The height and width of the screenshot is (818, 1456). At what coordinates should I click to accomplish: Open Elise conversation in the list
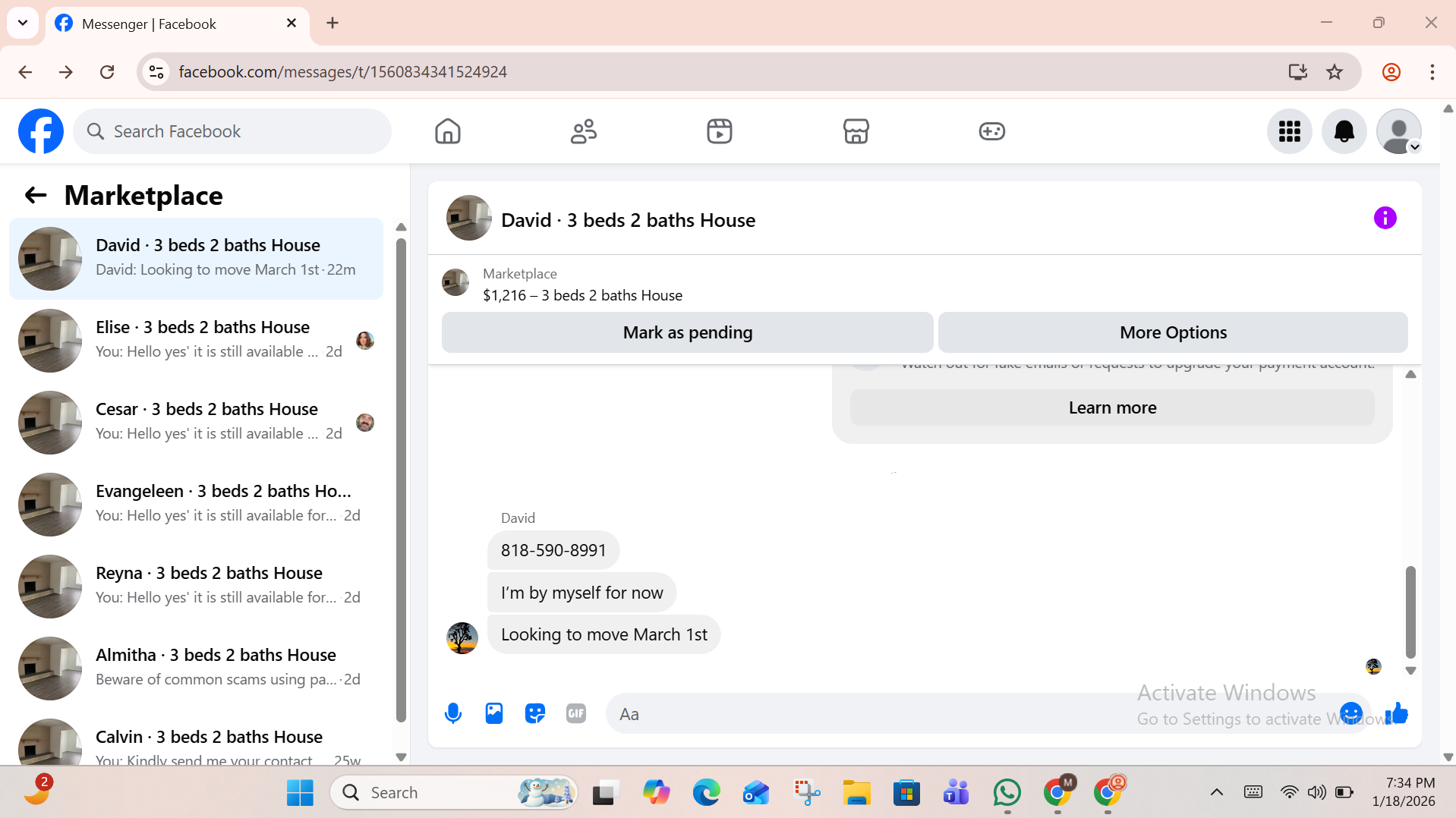[196, 341]
